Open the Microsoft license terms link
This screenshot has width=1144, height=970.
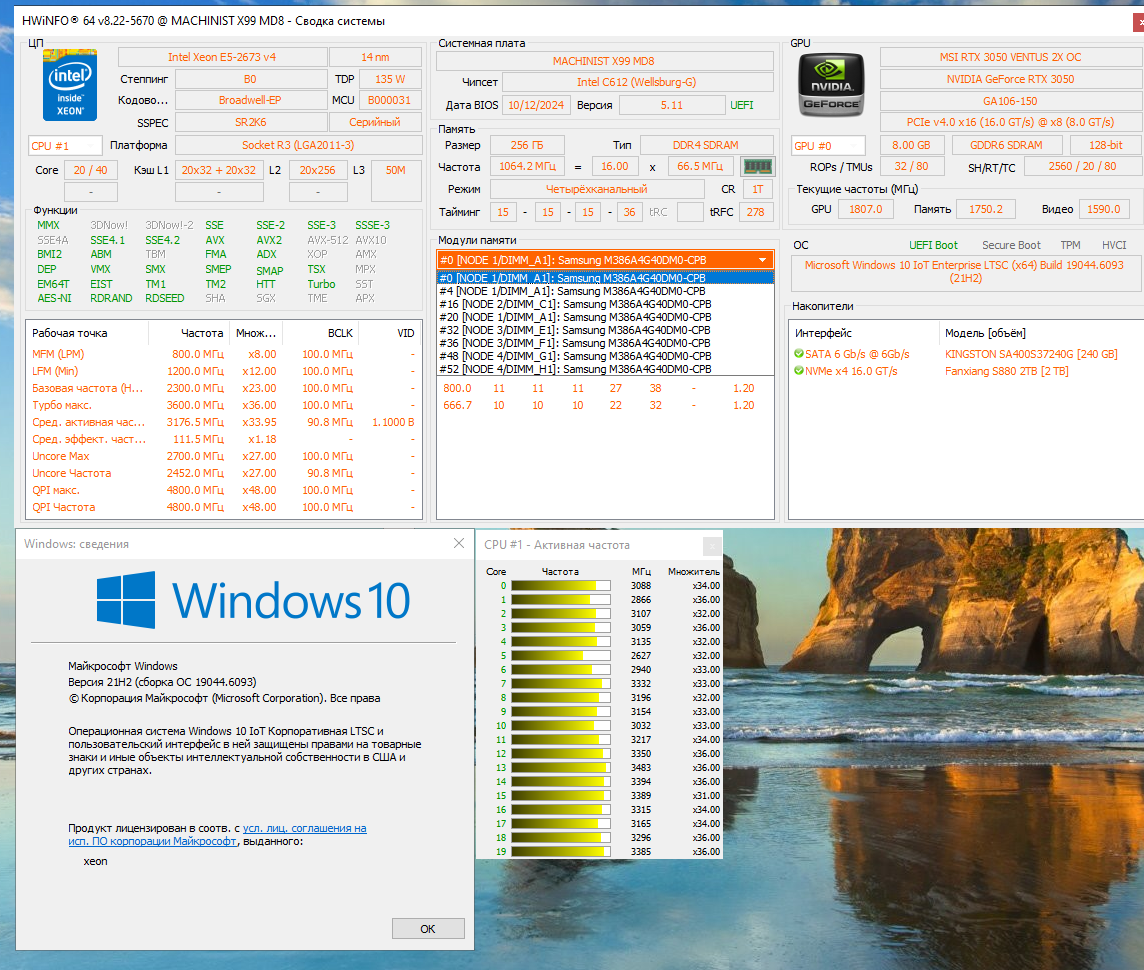[217, 834]
